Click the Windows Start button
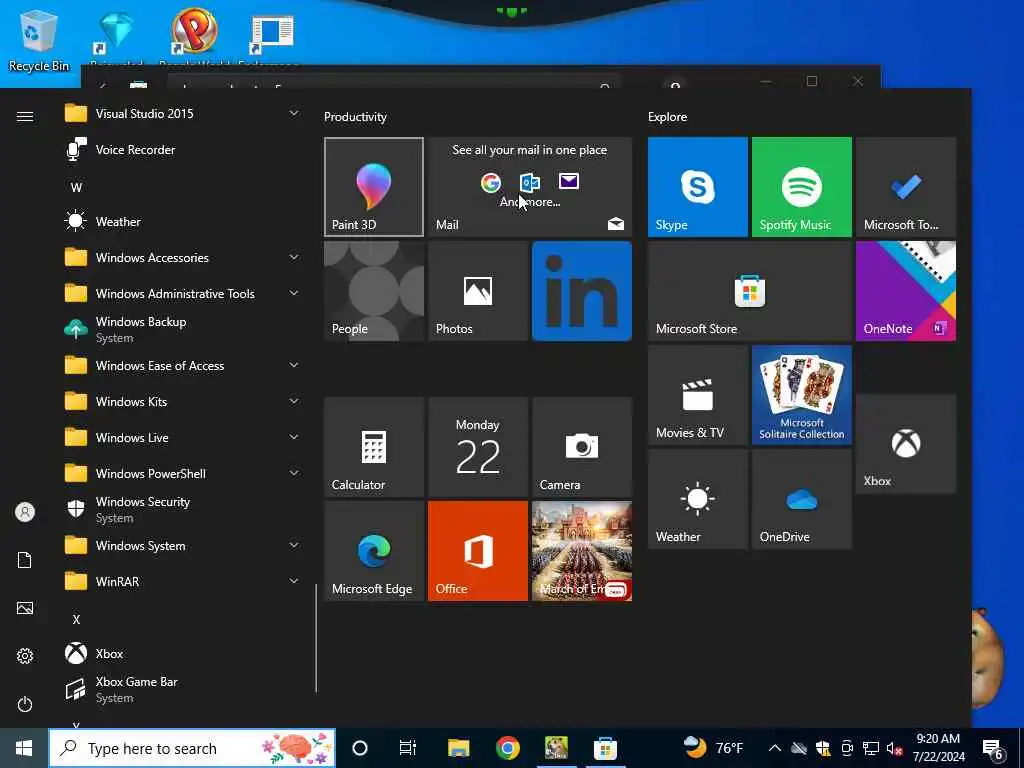1024x768 pixels. coord(24,748)
